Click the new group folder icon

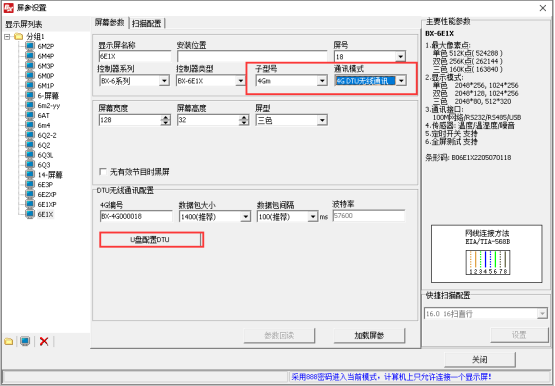[x=9, y=341]
